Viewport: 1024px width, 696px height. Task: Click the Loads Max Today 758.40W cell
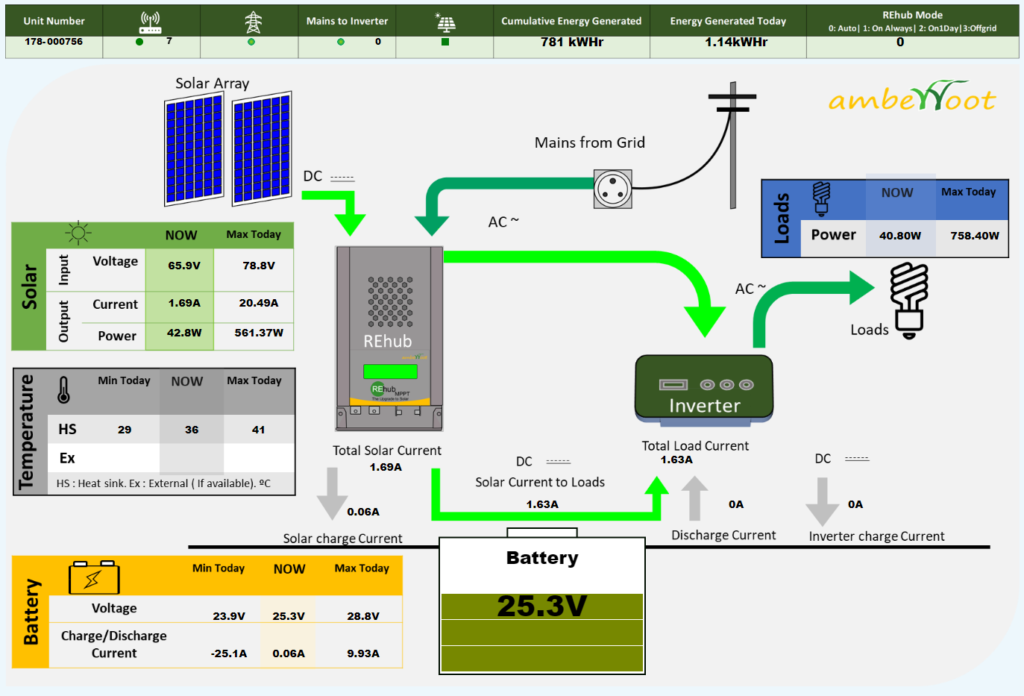974,236
